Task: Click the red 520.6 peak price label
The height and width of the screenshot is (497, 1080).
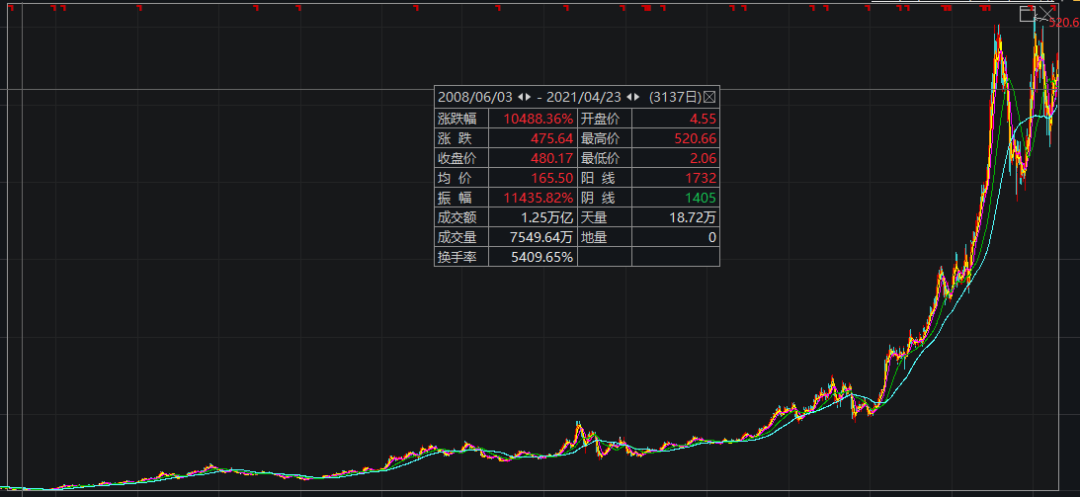Action: click(x=1063, y=22)
